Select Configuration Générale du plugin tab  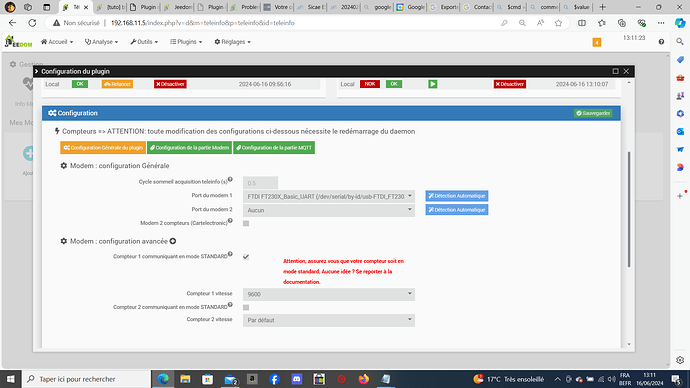[103, 148]
